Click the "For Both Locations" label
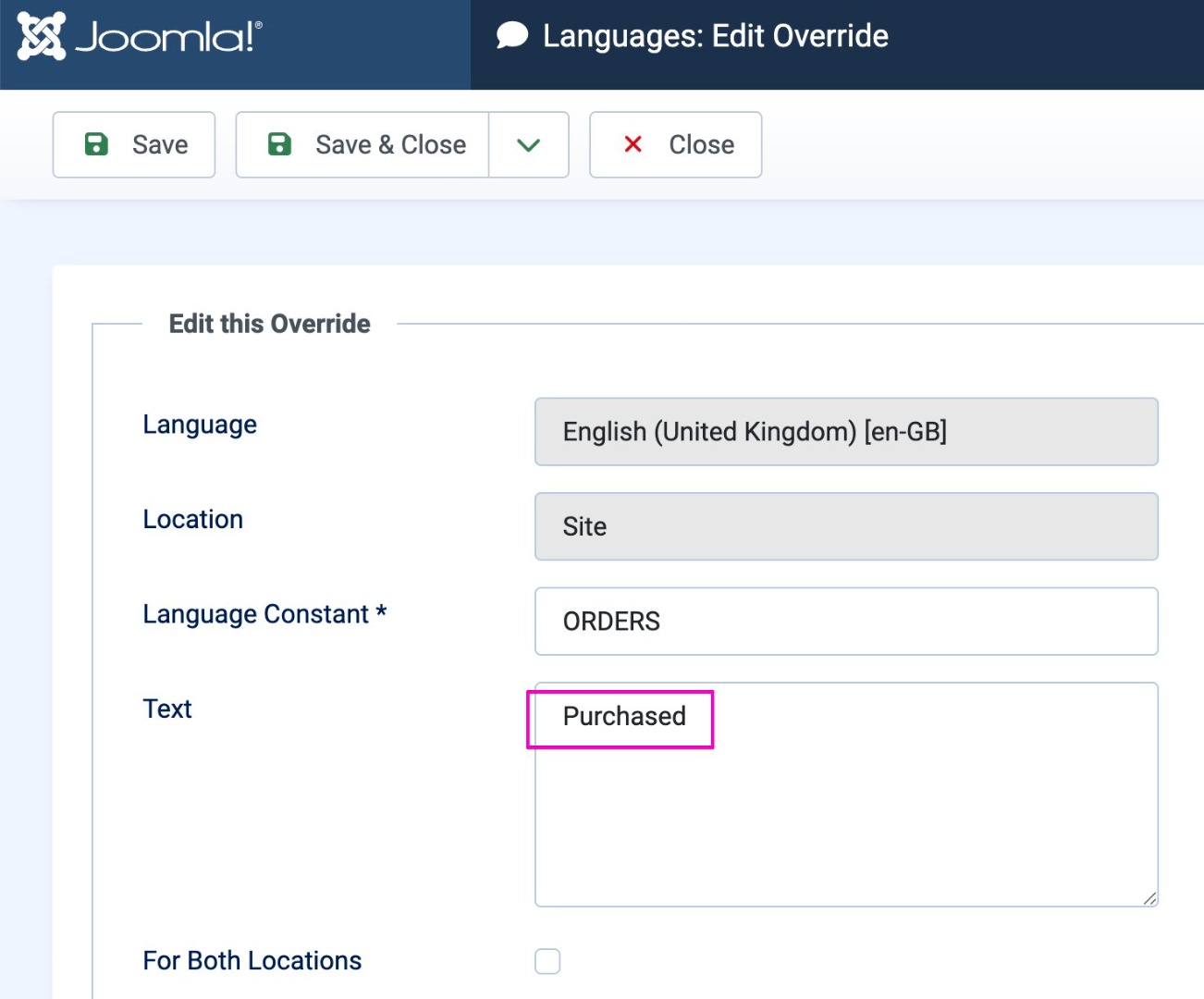The height and width of the screenshot is (999, 1204). [252, 961]
